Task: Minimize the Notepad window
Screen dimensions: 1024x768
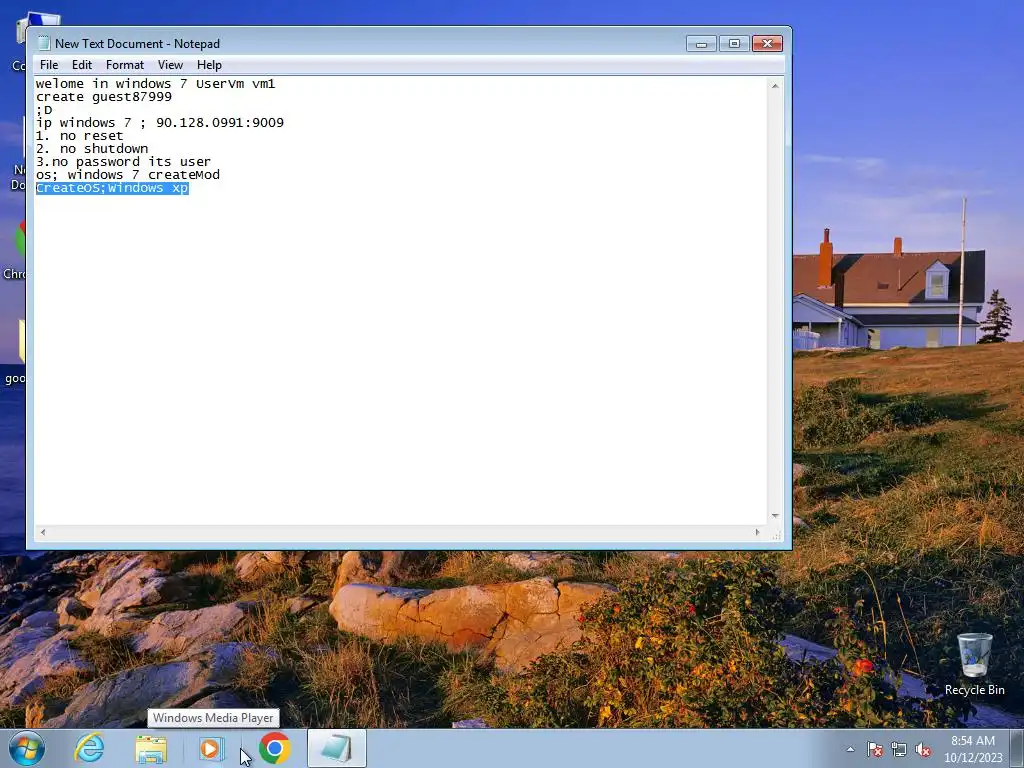Action: point(701,44)
